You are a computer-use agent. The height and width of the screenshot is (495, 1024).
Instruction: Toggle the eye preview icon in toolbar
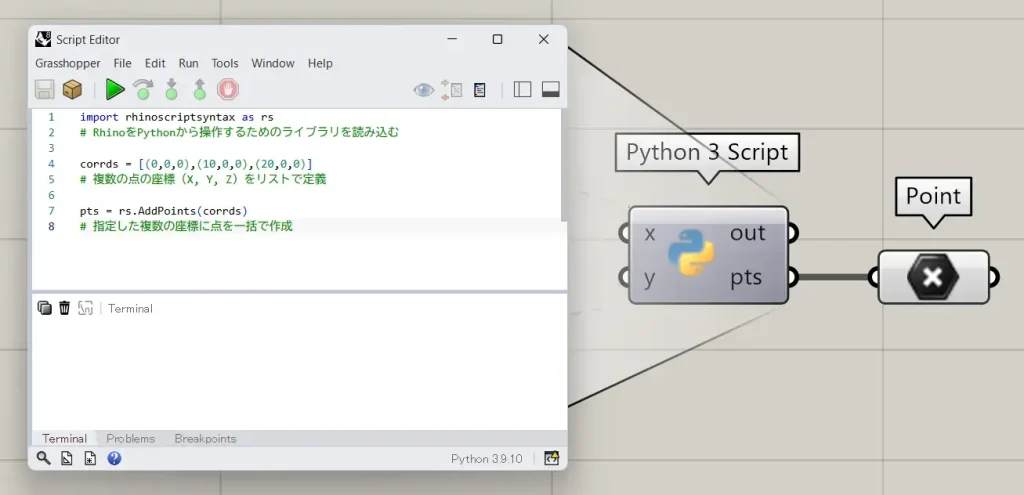pyautogui.click(x=424, y=90)
